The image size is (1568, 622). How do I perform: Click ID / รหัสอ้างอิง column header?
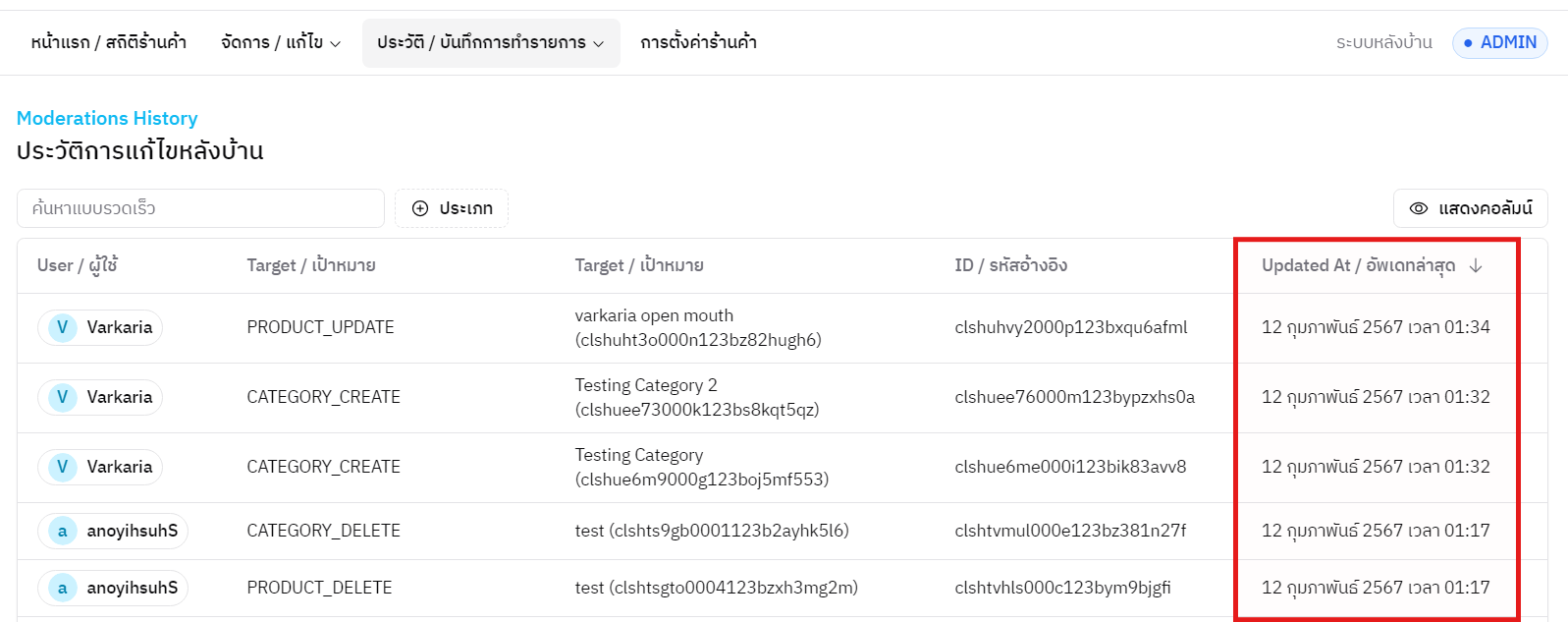point(1010,265)
